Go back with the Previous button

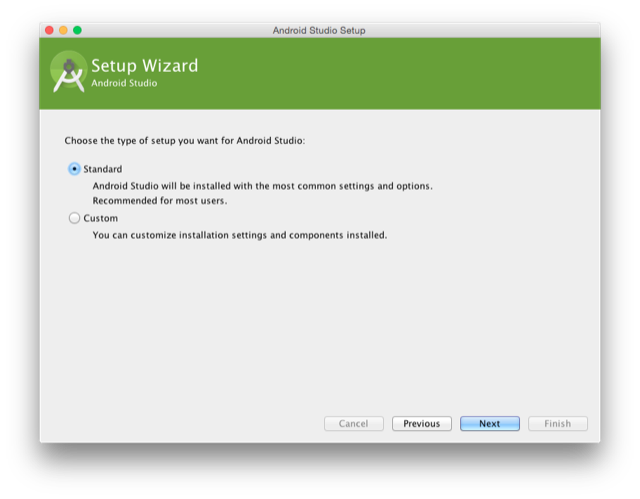tap(421, 423)
